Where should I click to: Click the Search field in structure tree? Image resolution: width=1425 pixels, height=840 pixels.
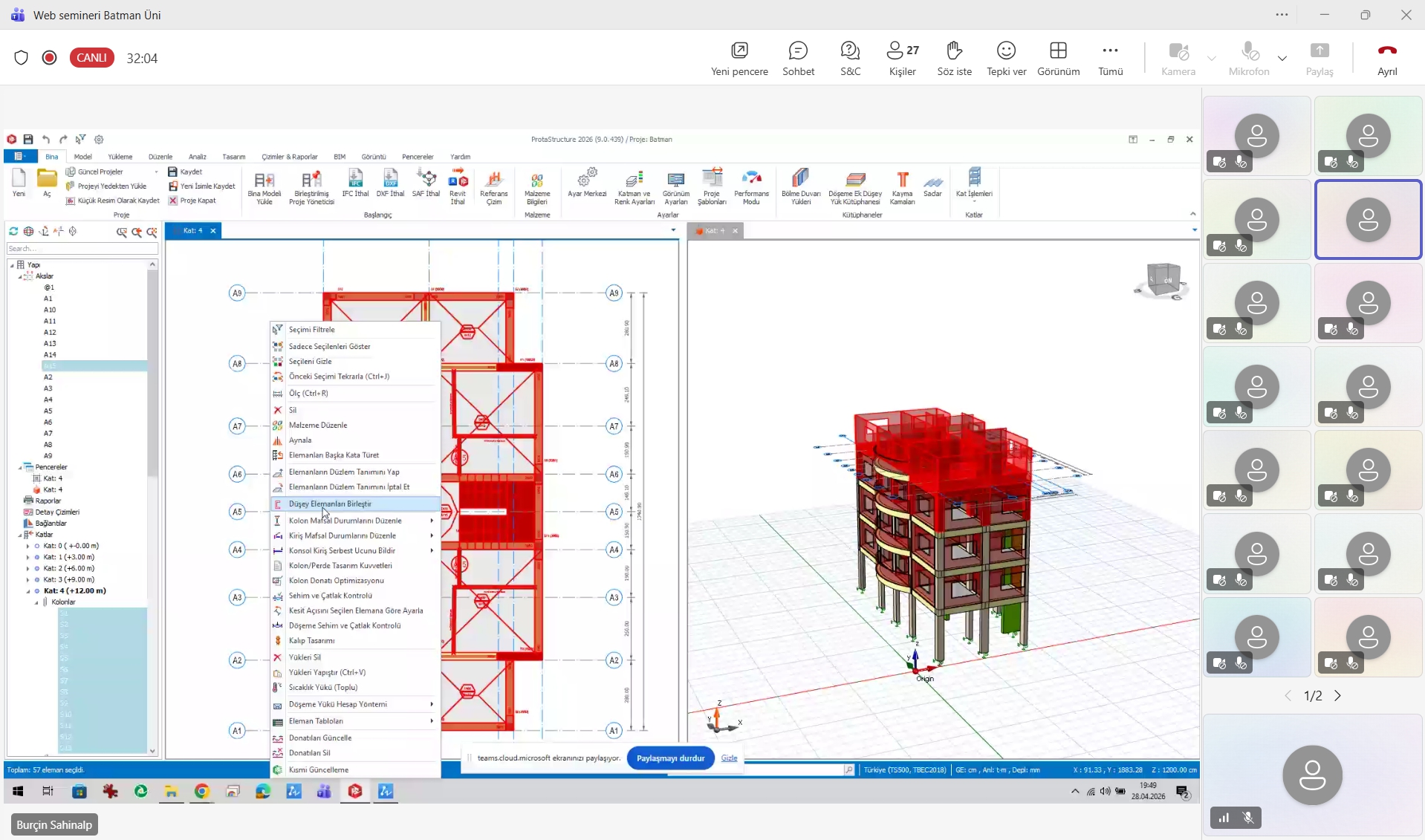pos(81,249)
